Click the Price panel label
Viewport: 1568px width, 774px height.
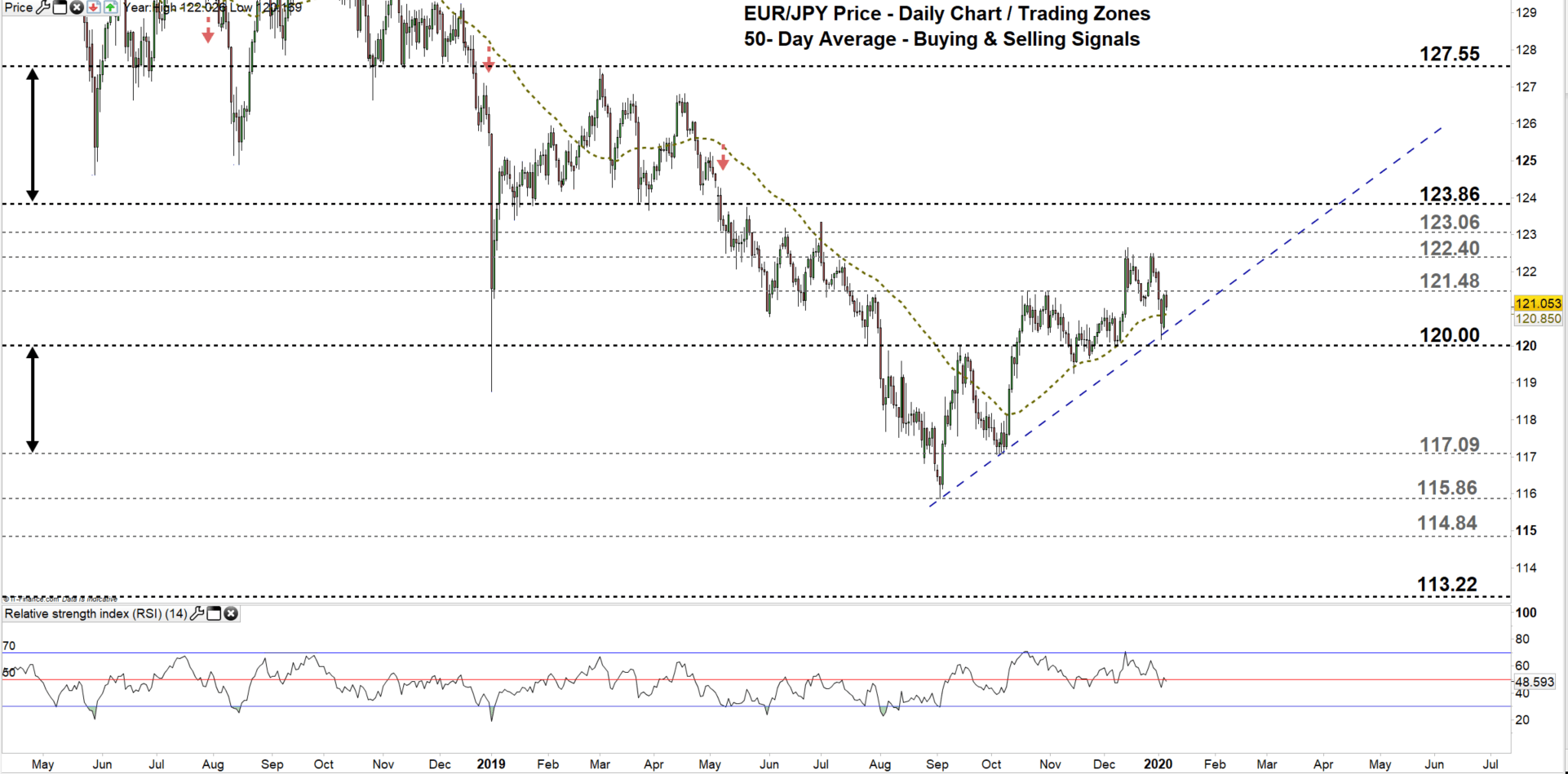19,7
